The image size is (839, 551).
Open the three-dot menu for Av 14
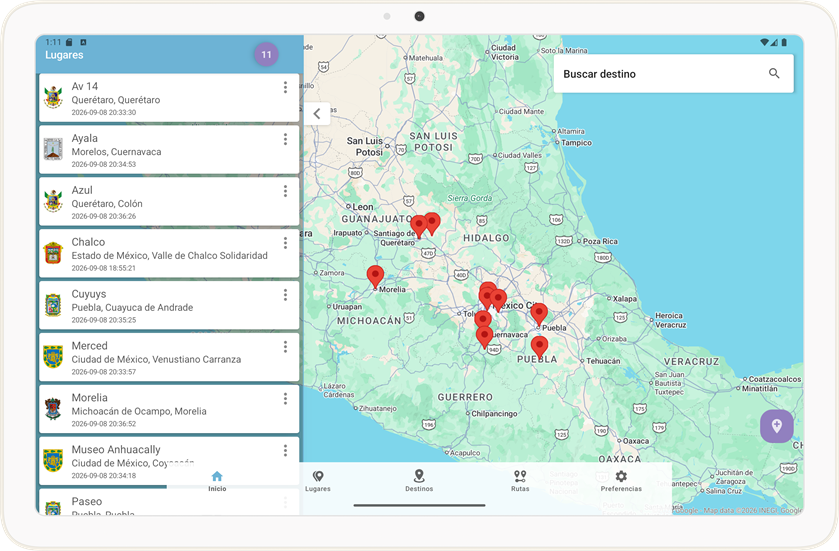click(285, 87)
